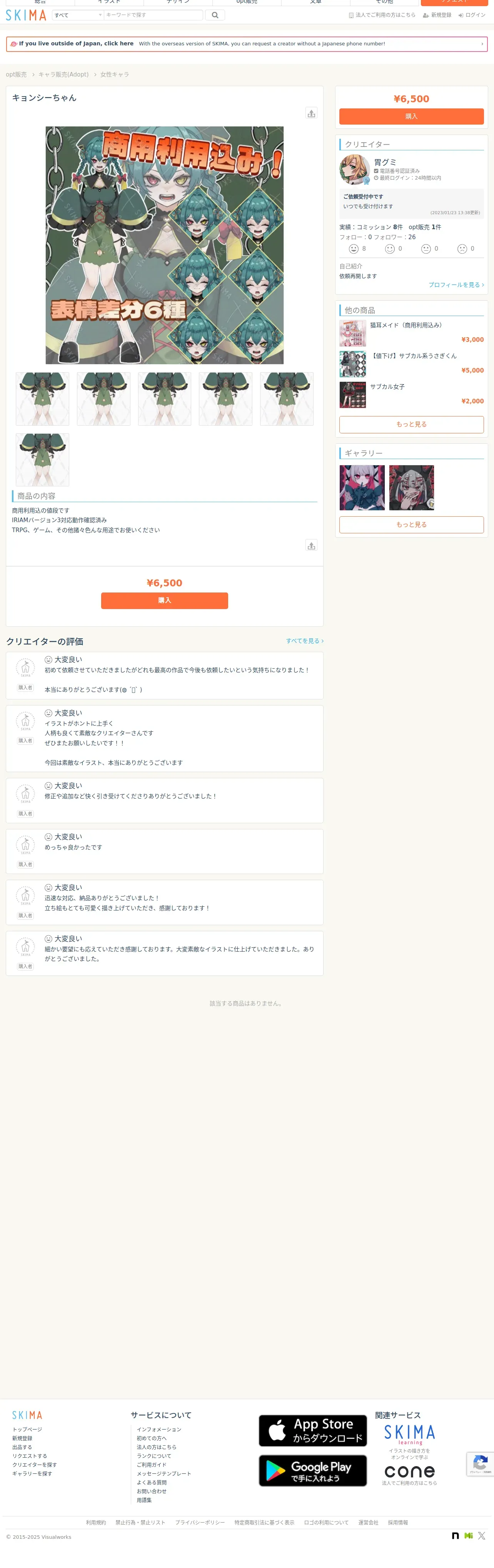
Task: Click the よくある質問 footer link
Action: (x=152, y=1482)
